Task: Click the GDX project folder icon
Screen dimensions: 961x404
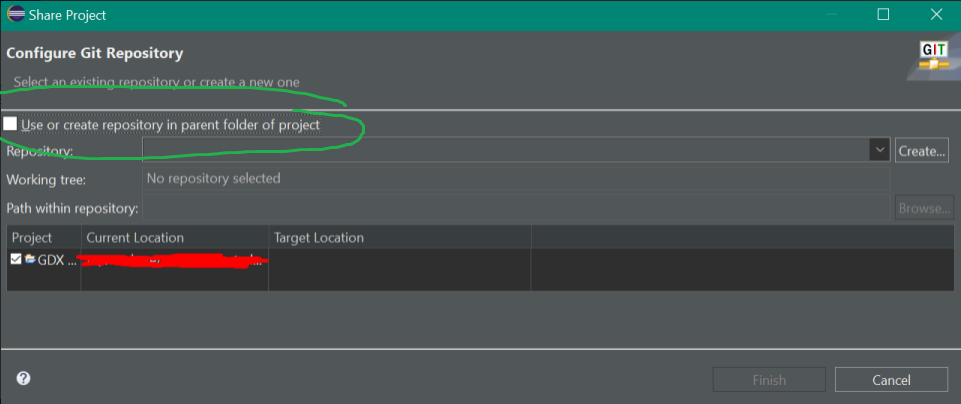Action: (x=31, y=259)
